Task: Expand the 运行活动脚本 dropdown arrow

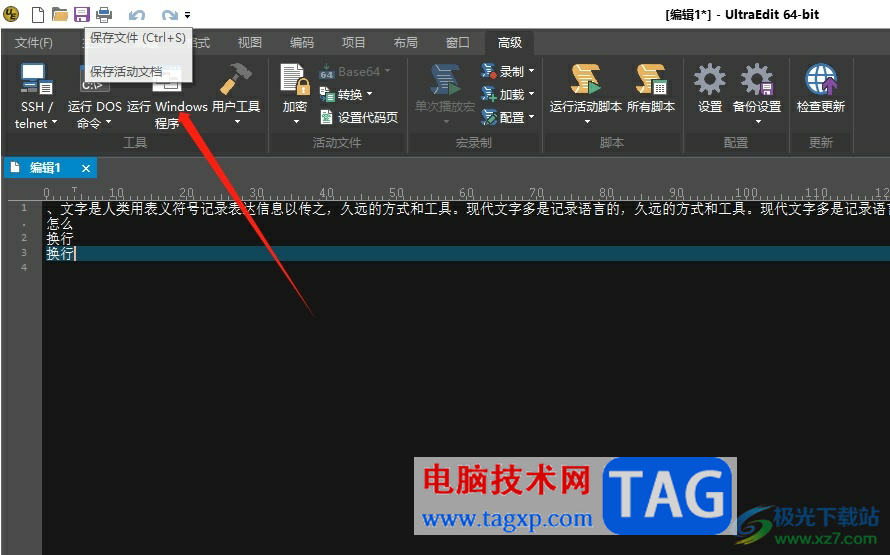Action: pyautogui.click(x=587, y=122)
